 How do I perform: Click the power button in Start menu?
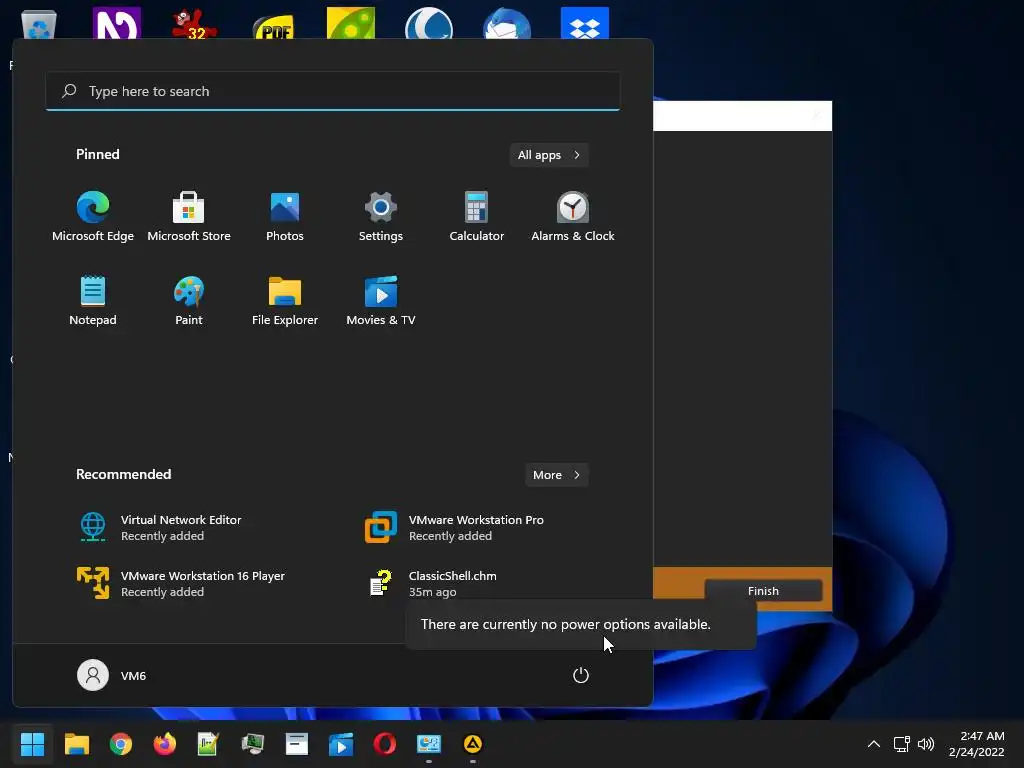(x=581, y=675)
